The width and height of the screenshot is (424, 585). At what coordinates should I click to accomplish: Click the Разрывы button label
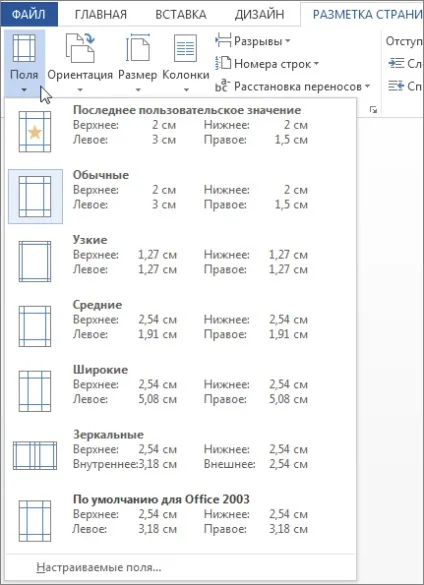pyautogui.click(x=258, y=41)
